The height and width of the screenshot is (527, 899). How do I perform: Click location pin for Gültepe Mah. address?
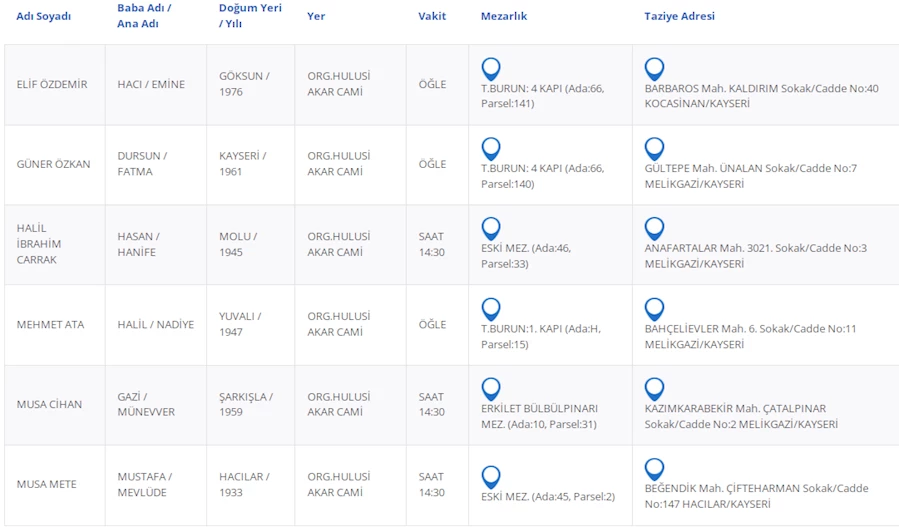(x=654, y=149)
